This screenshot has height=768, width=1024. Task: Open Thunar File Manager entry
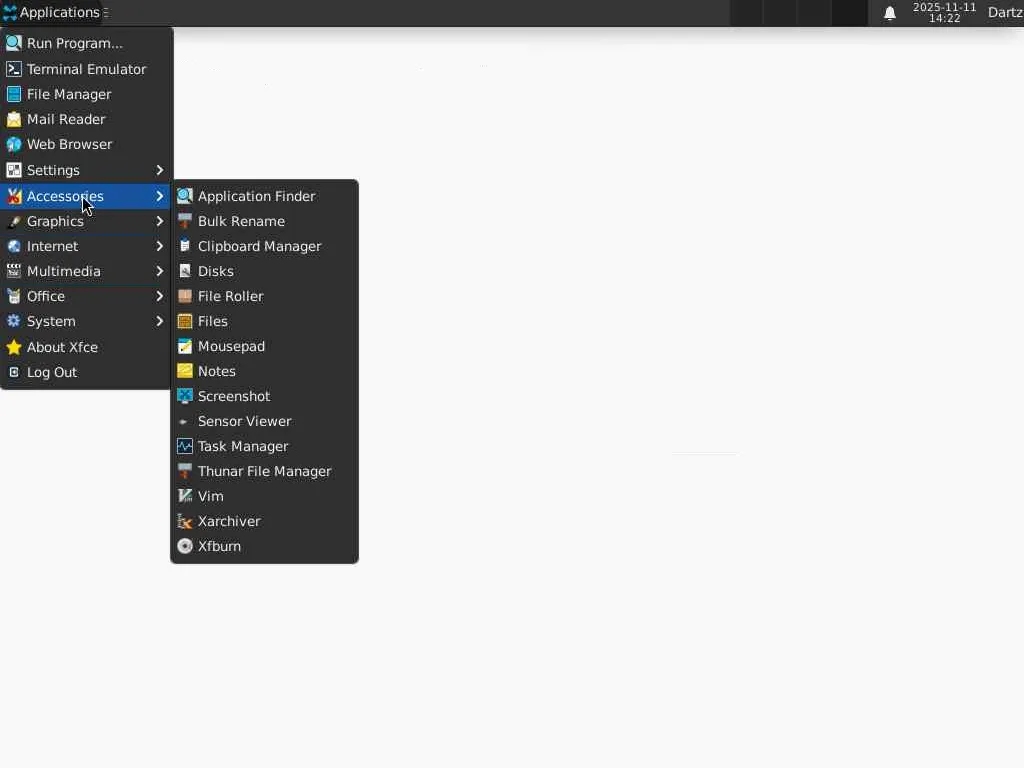click(264, 472)
